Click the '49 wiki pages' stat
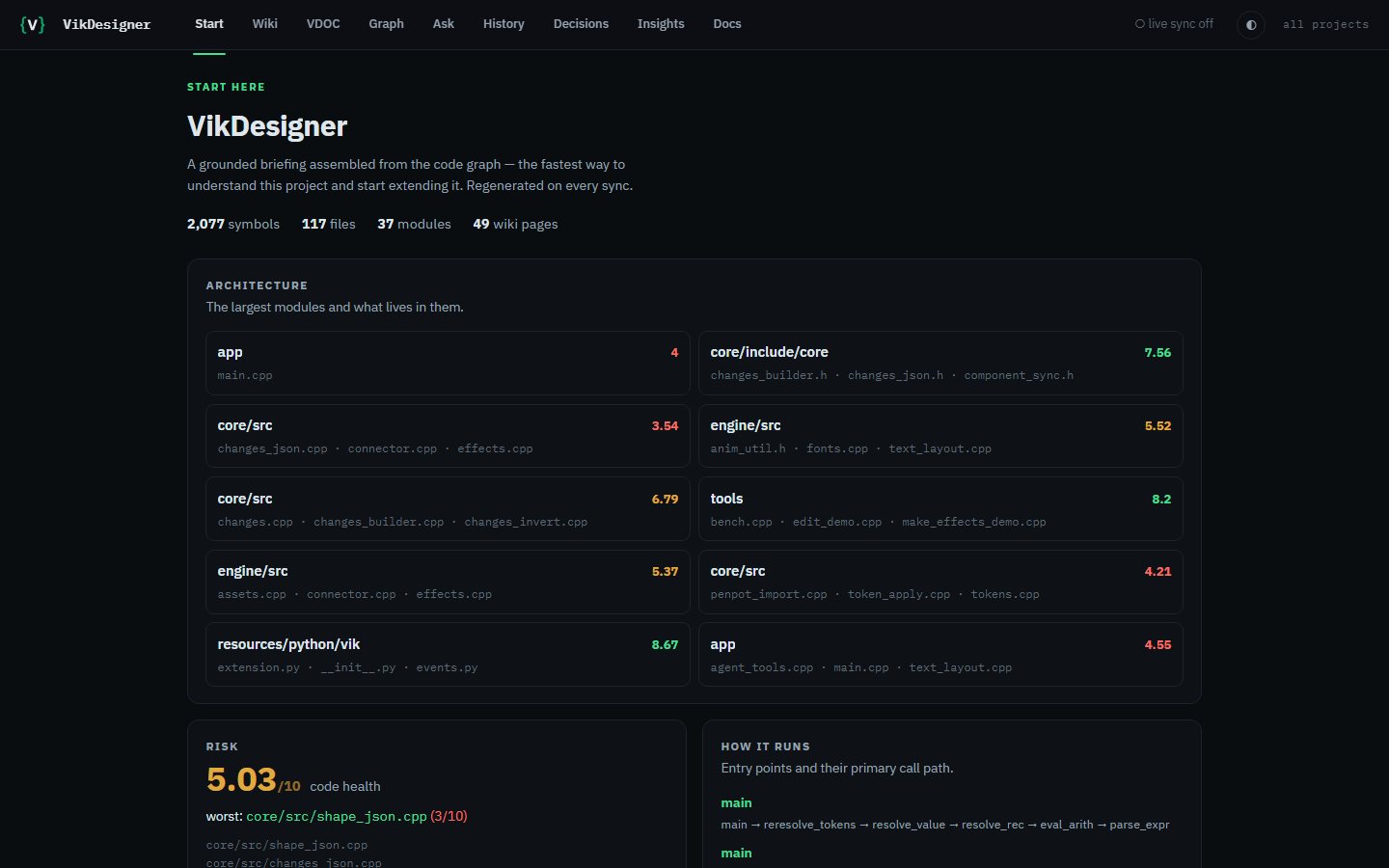 click(515, 224)
